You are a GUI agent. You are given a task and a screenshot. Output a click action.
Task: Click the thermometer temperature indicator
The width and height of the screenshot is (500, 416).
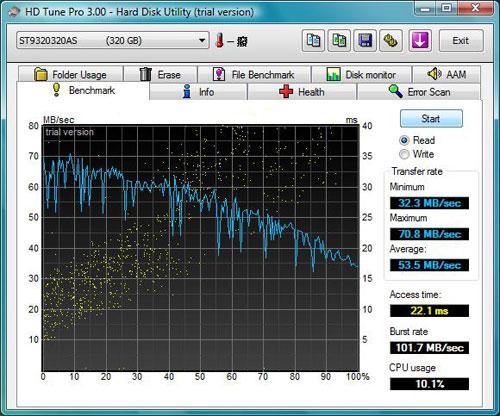click(219, 41)
